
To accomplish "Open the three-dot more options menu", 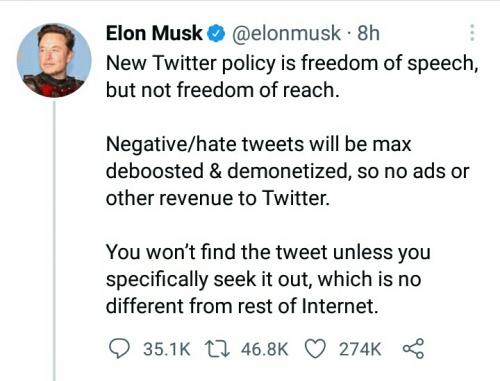I will click(472, 33).
